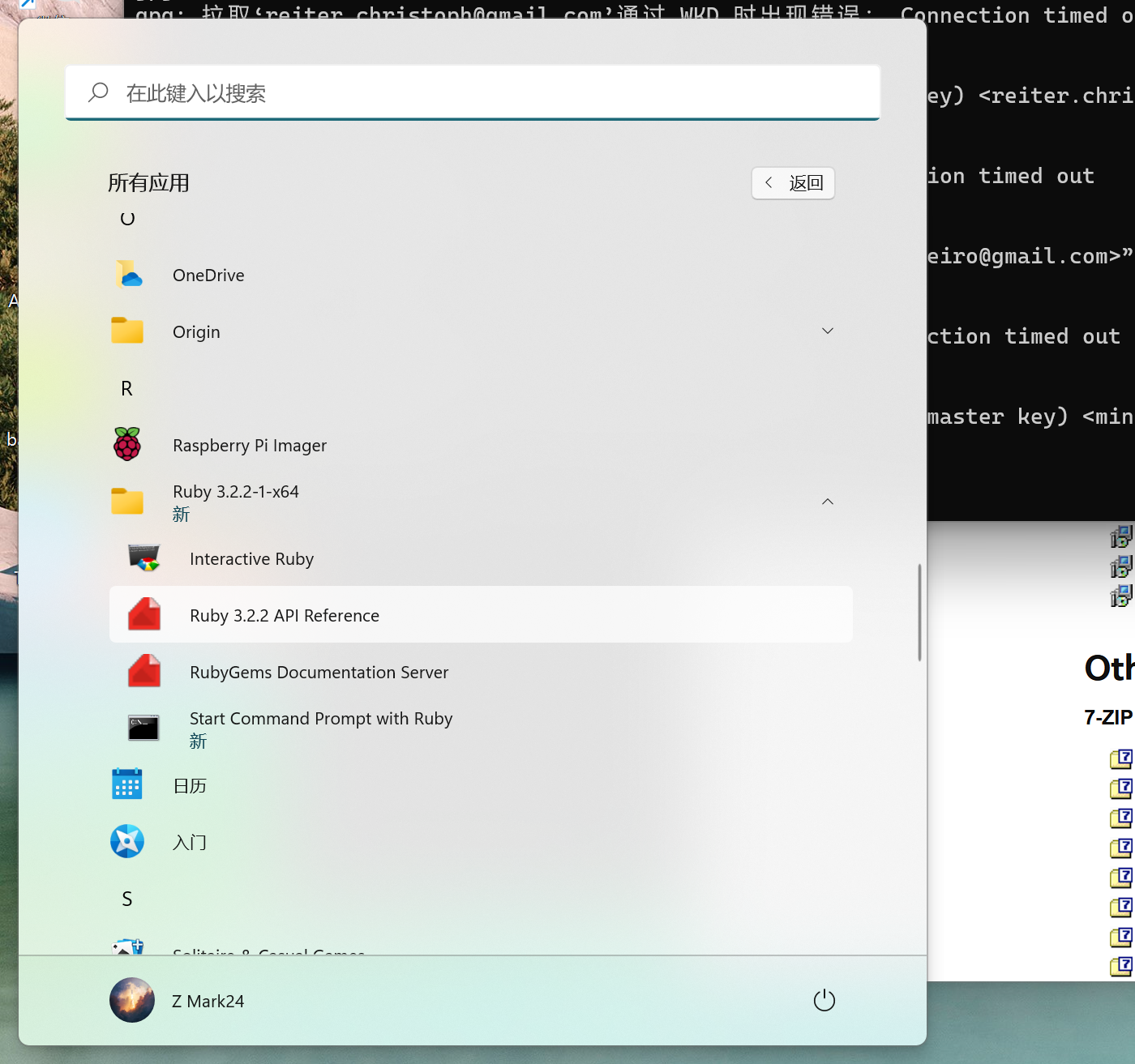Click the 返回 back button

click(x=793, y=183)
